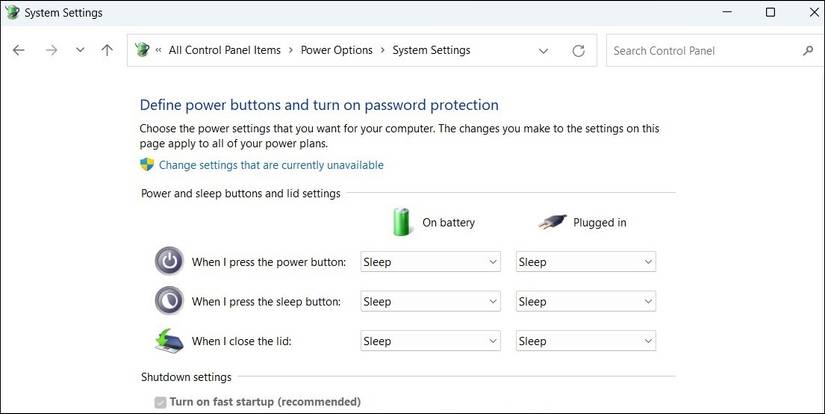Open power button Plugged in dropdown
This screenshot has height=414, width=825.
(x=586, y=262)
